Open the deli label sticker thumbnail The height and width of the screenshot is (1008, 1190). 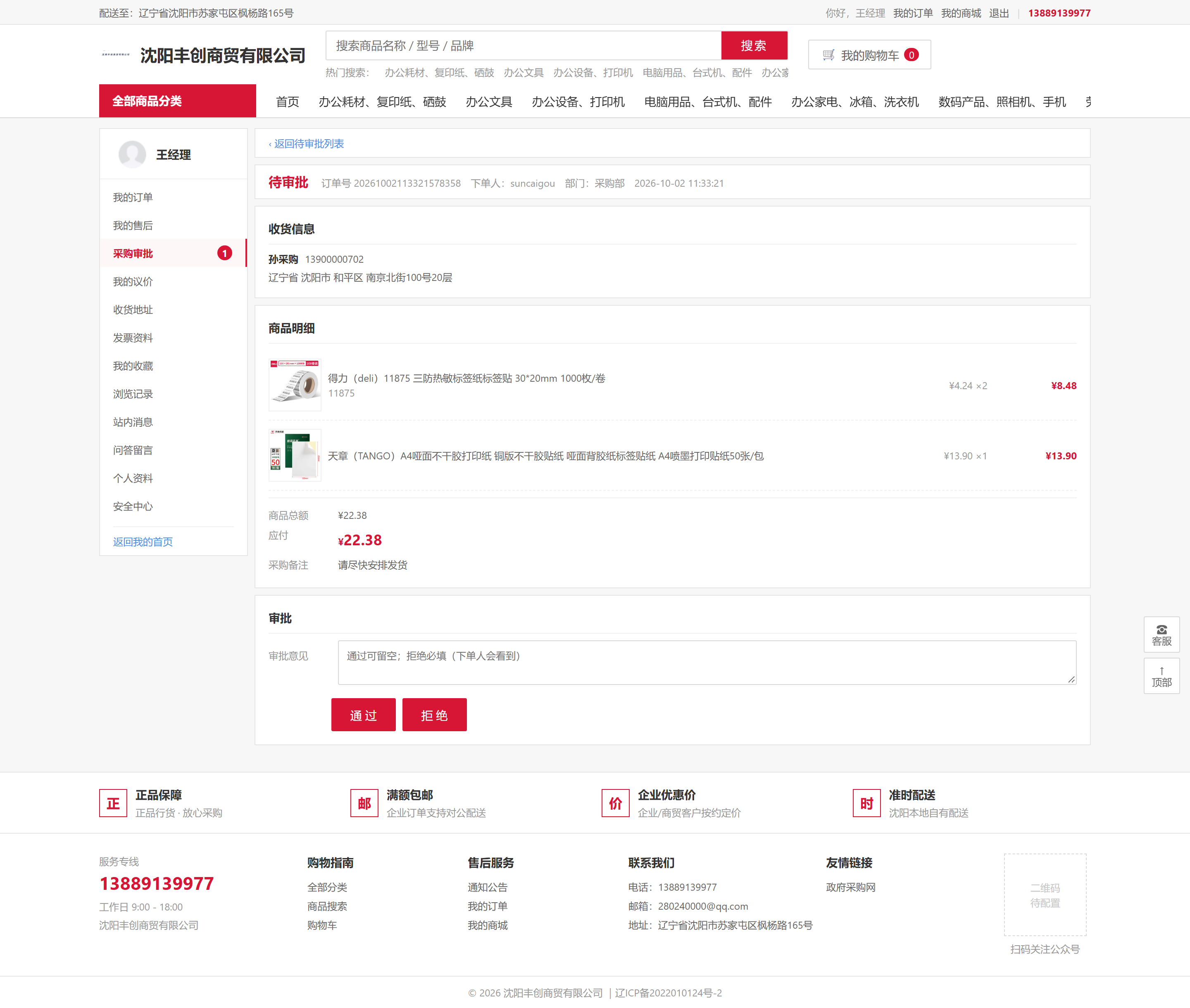point(295,385)
